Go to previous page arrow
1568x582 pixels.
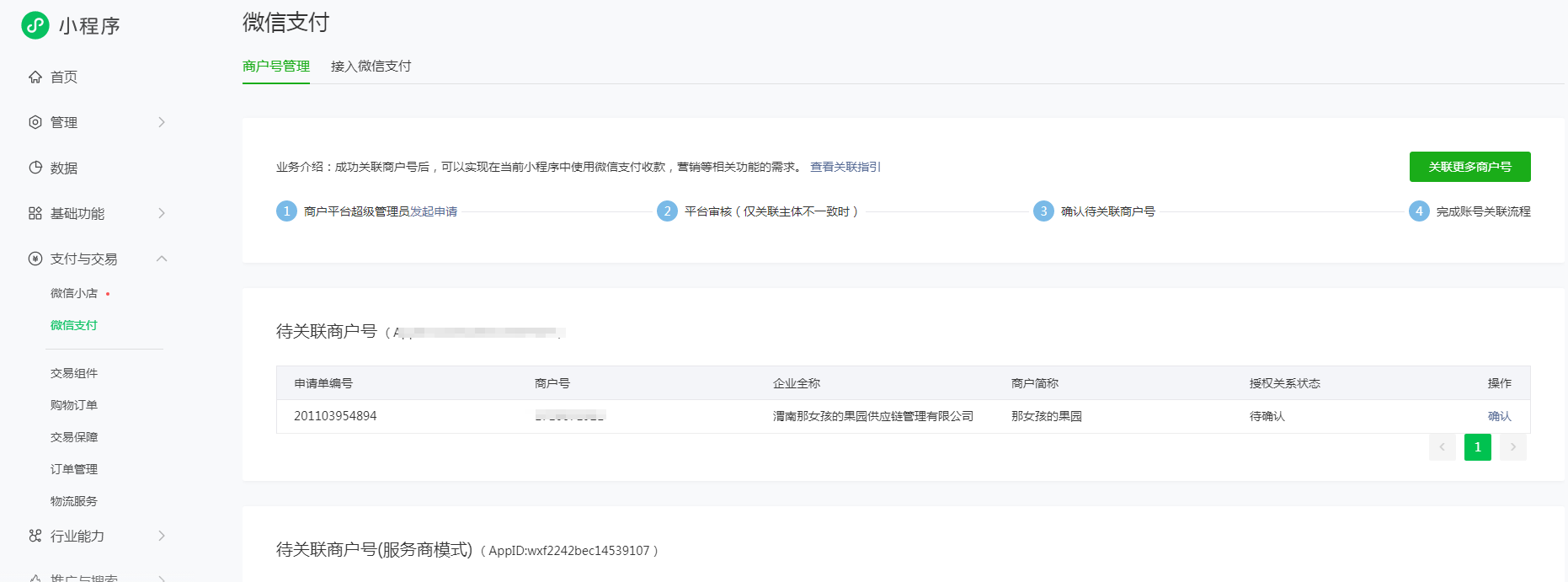click(x=1442, y=447)
